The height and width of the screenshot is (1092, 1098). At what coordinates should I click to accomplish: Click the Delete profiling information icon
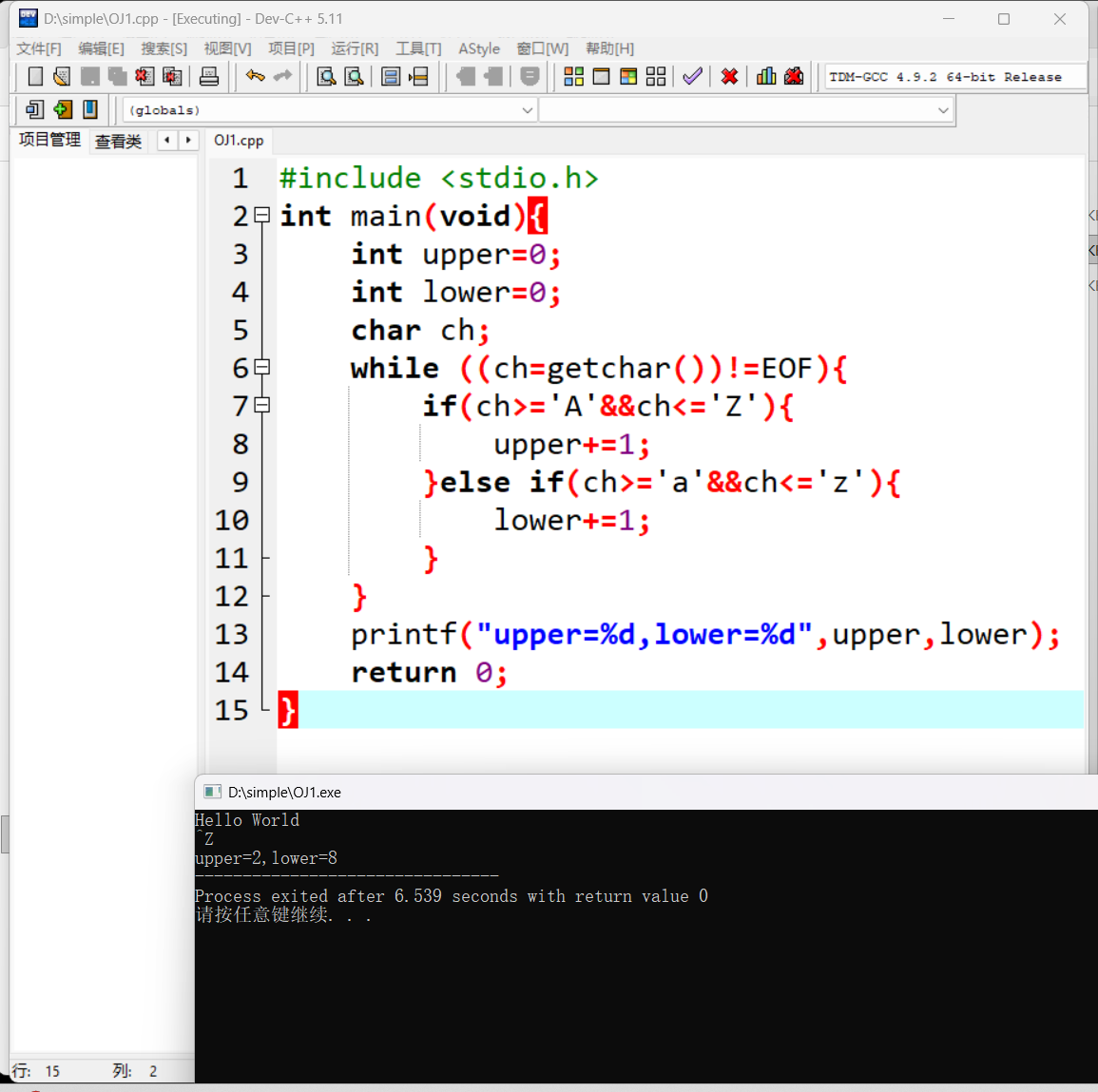pyautogui.click(x=794, y=76)
